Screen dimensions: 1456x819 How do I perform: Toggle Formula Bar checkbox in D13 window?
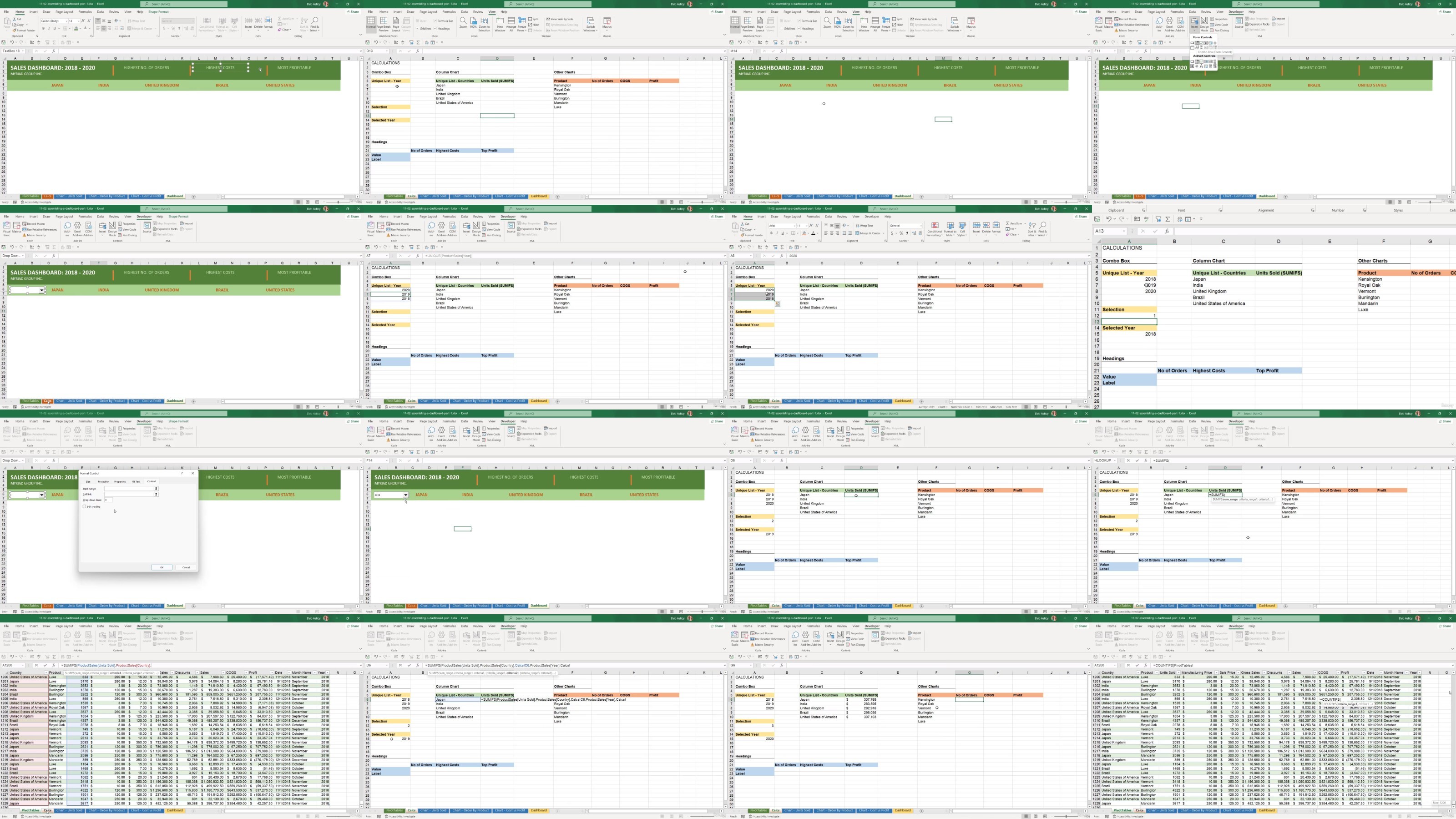pyautogui.click(x=435, y=21)
